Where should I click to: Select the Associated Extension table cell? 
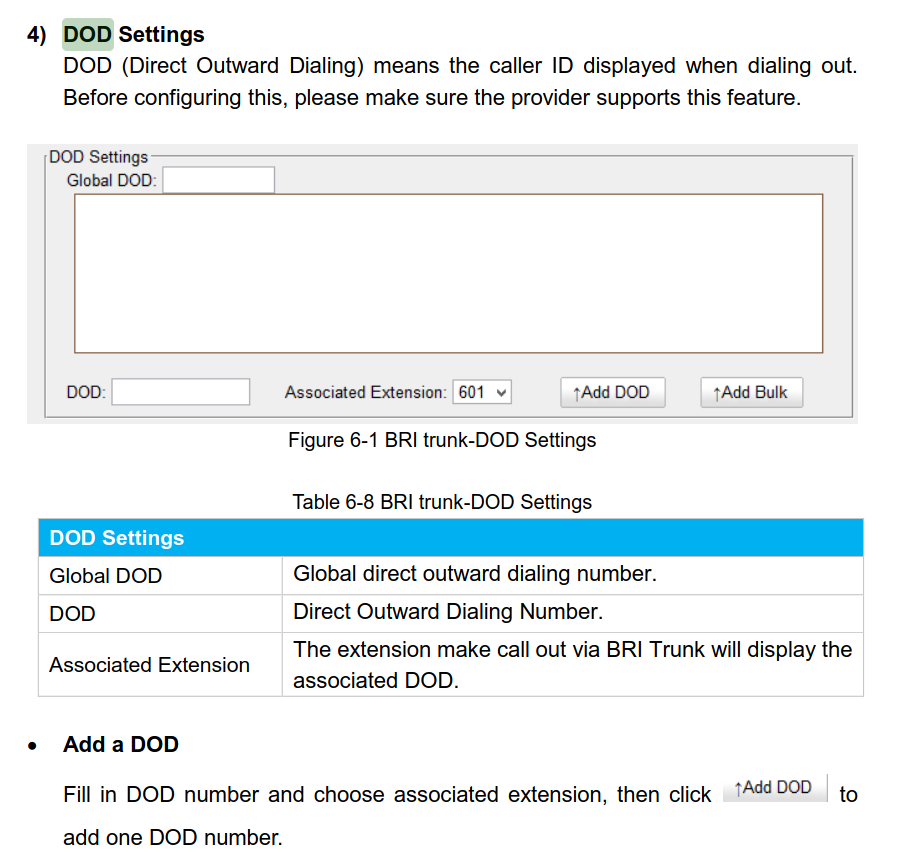(x=150, y=665)
